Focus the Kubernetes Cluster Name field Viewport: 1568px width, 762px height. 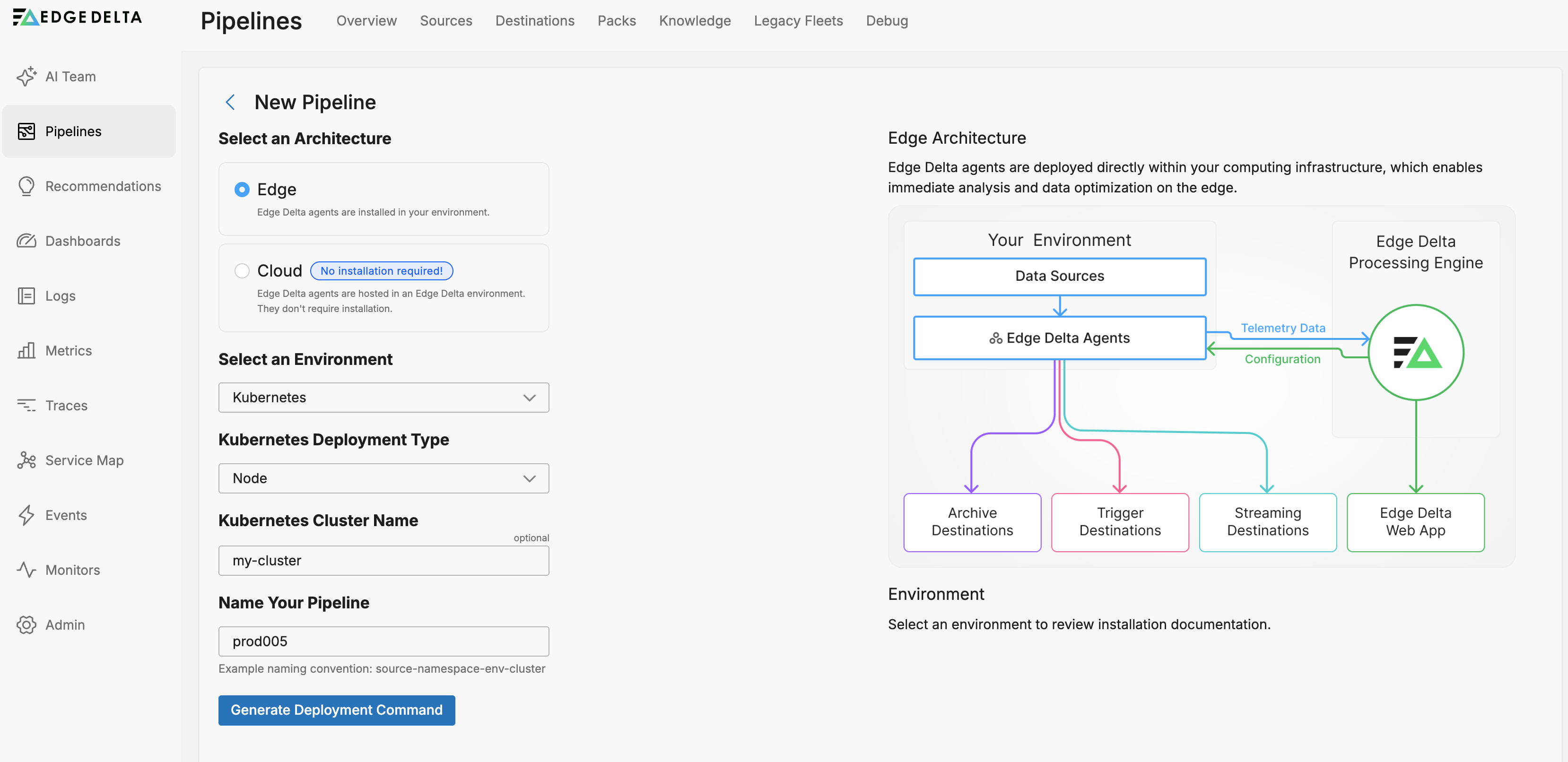coord(383,561)
